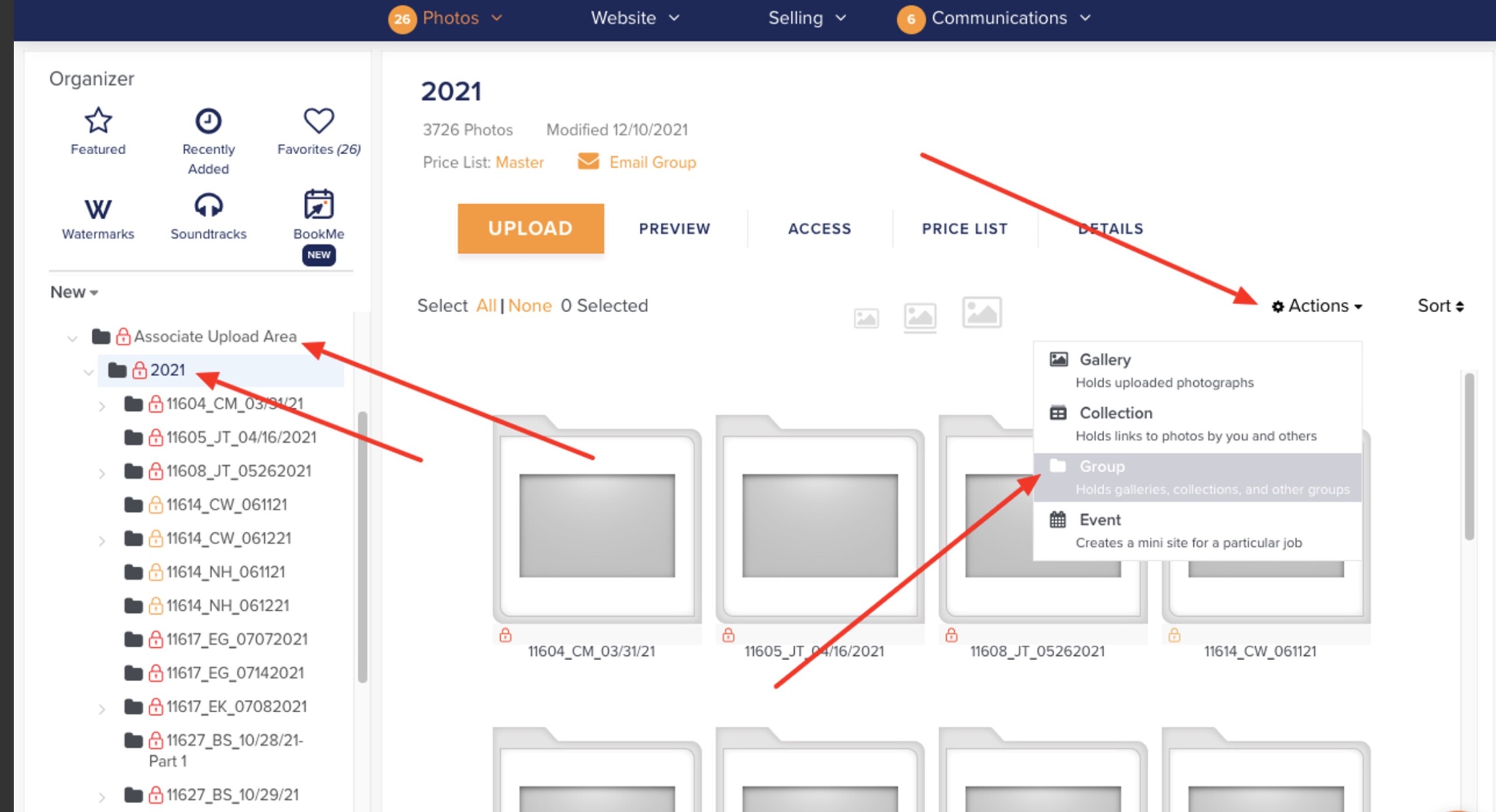The image size is (1496, 812).
Task: Open the BookMe calendar icon
Action: tap(318, 204)
